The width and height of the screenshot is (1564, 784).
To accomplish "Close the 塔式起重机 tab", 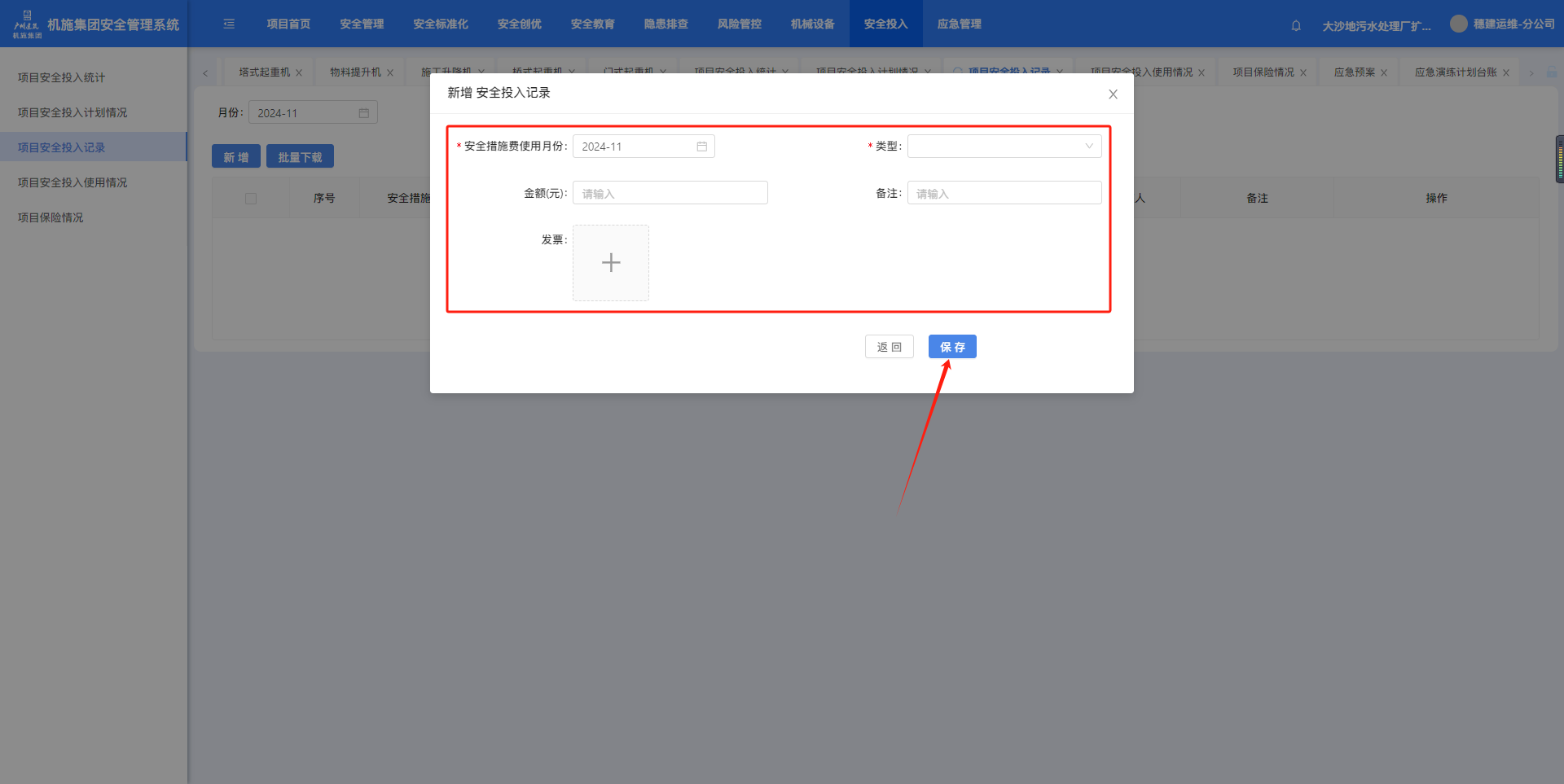I will 299,72.
